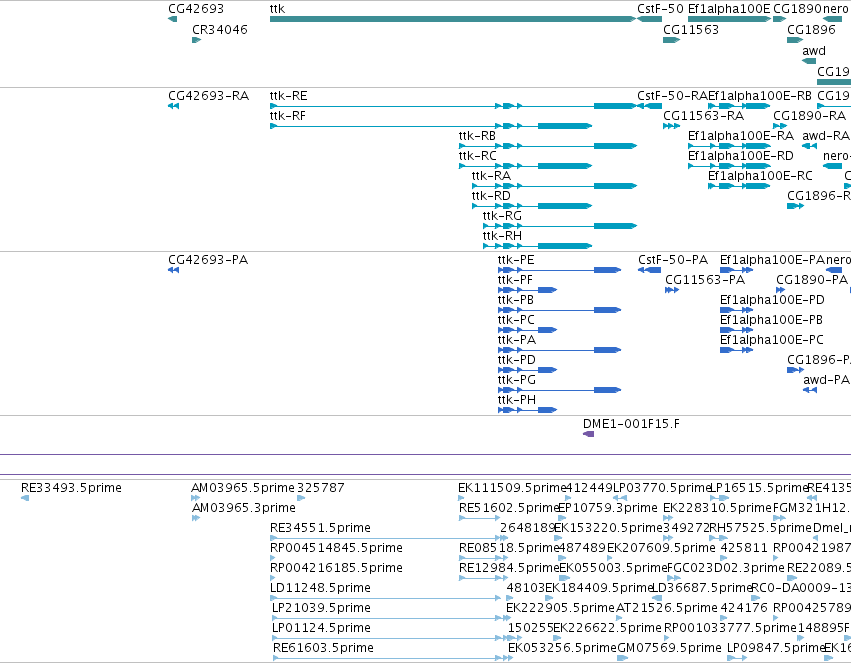Select the Ef1alpha100E-RC transcript label
The width and height of the screenshot is (851, 663).
pyautogui.click(x=760, y=176)
